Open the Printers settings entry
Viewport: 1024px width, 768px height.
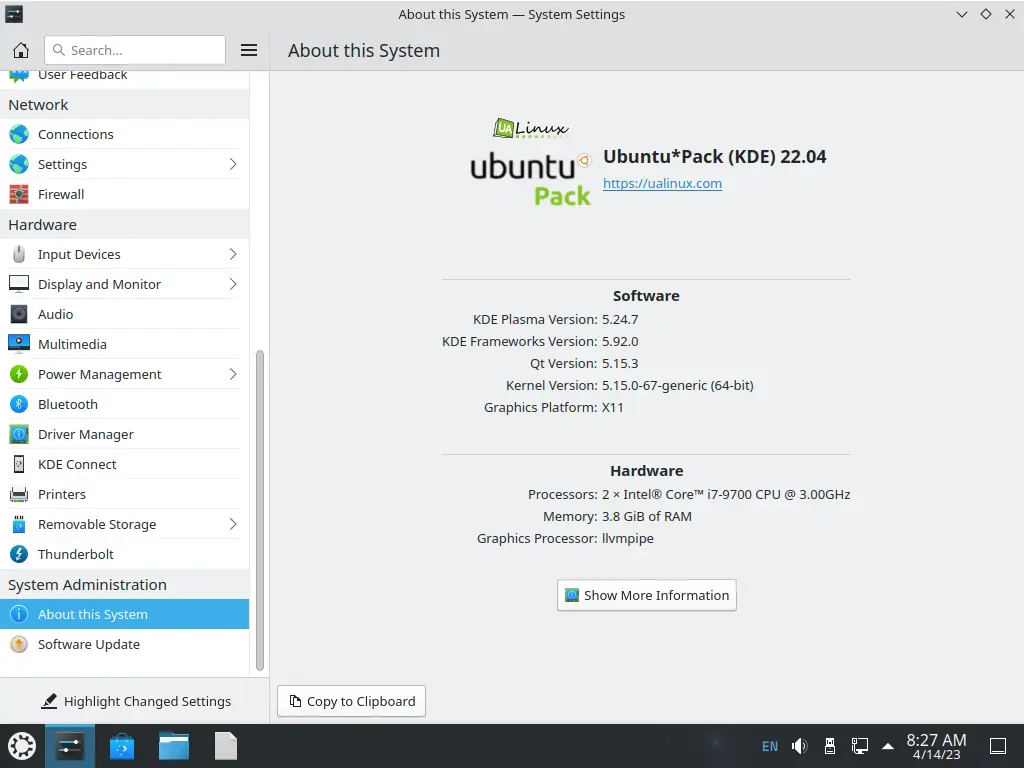tap(124, 494)
